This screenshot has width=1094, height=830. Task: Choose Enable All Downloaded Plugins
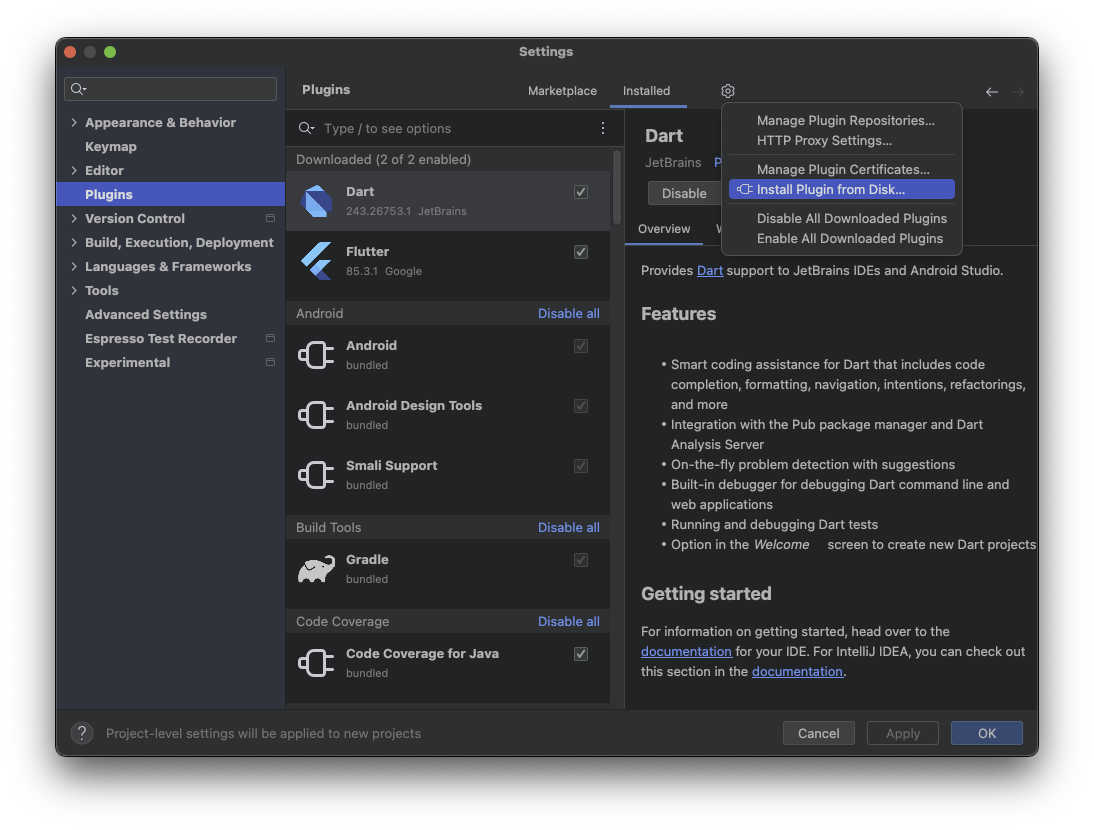pos(850,239)
